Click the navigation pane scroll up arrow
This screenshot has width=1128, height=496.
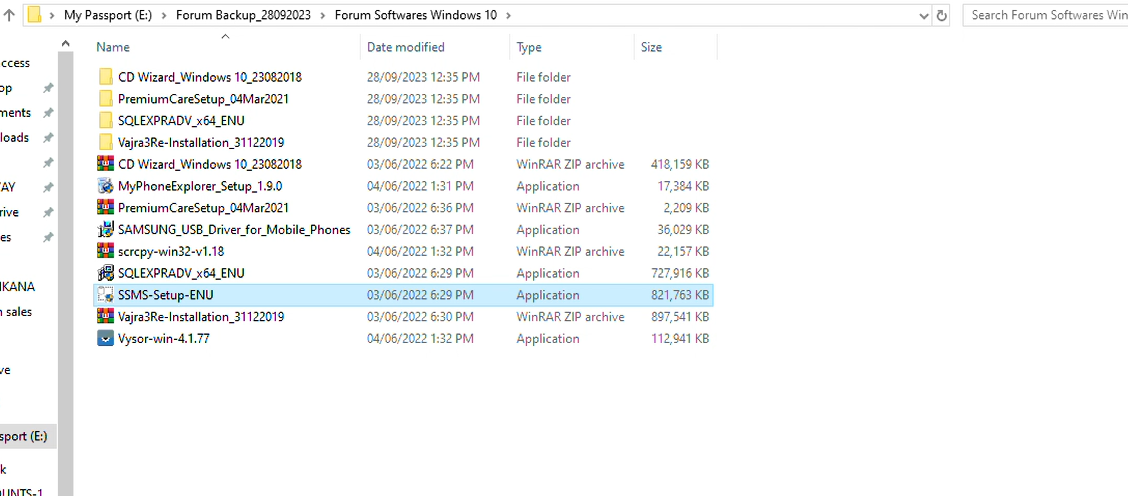coord(65,43)
